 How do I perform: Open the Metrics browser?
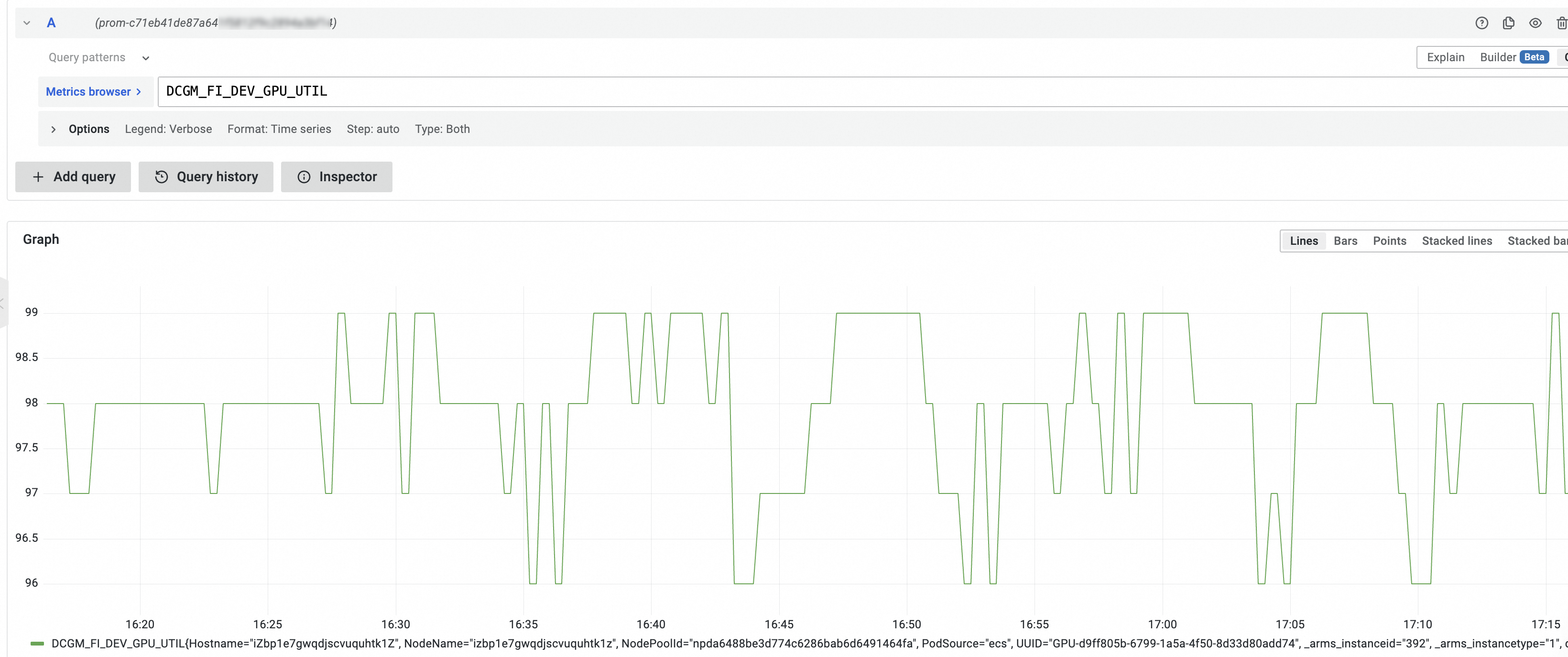(94, 91)
